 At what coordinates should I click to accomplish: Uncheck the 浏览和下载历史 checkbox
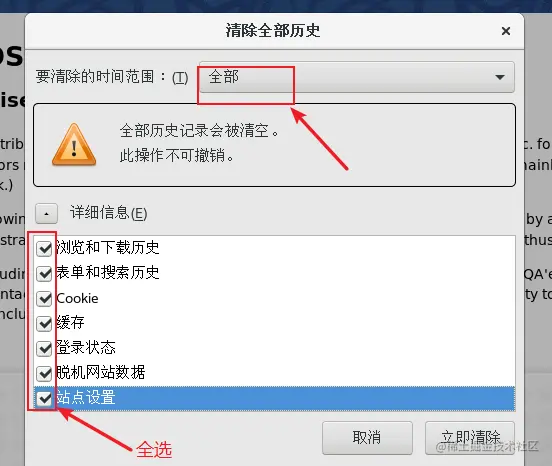tap(44, 248)
